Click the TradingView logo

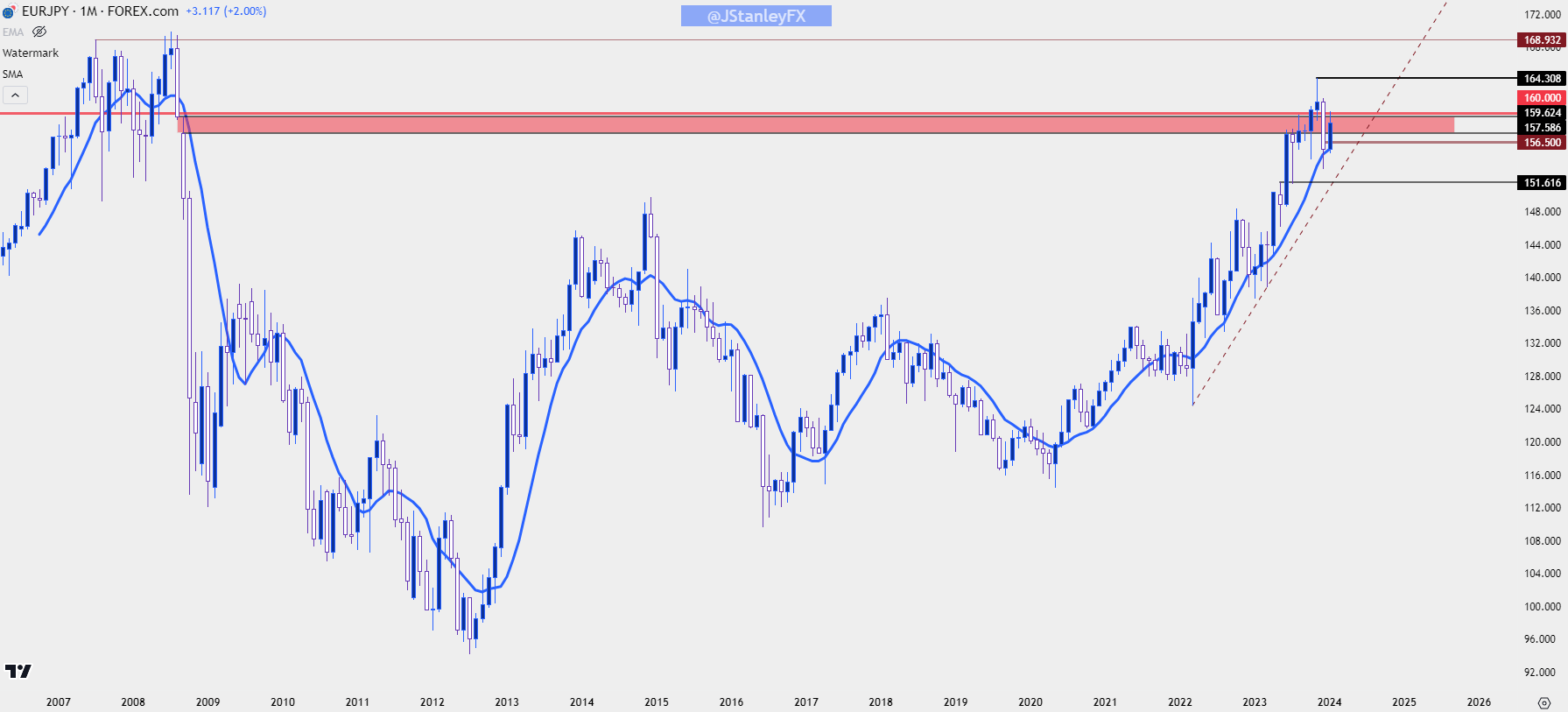18,671
